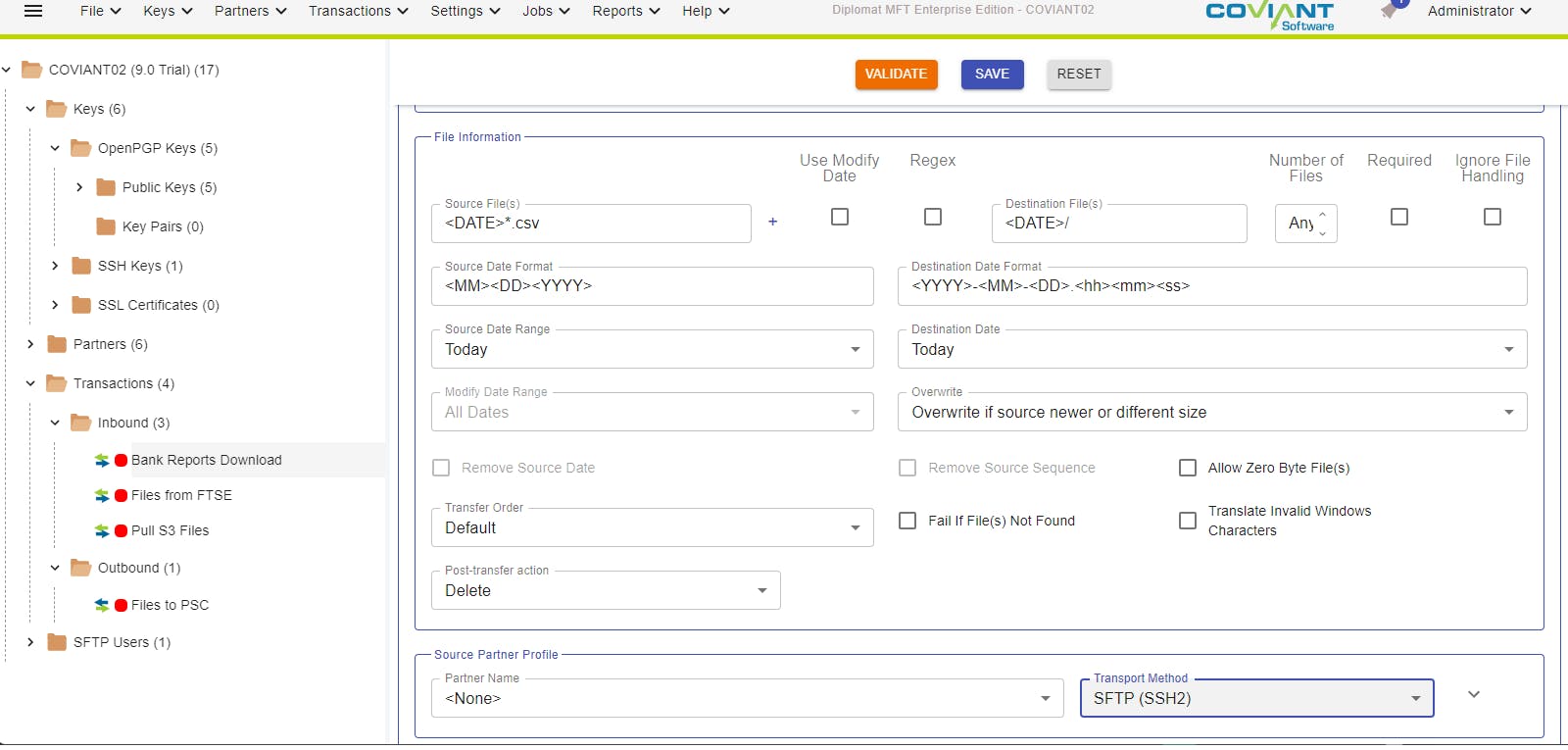1568x750 pixels.
Task: Click the Files from FTSE transfer icon
Action: click(x=102, y=495)
